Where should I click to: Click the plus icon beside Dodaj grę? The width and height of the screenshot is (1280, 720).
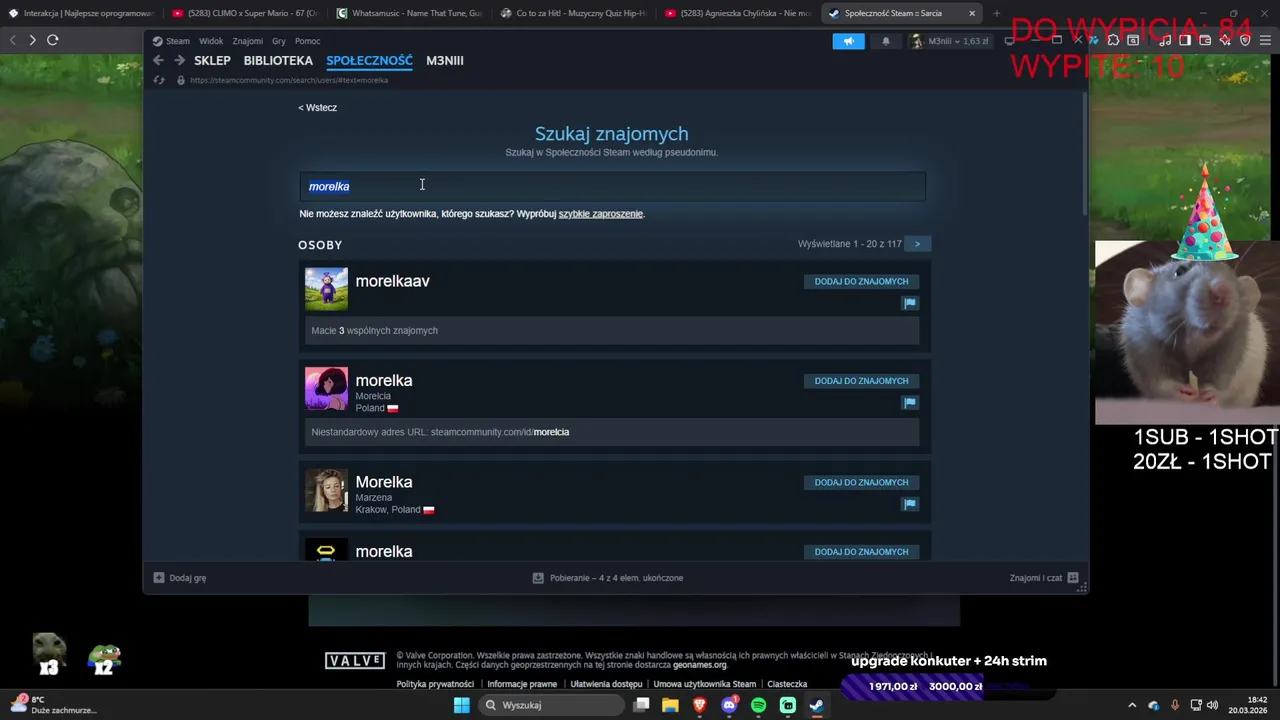(x=158, y=578)
